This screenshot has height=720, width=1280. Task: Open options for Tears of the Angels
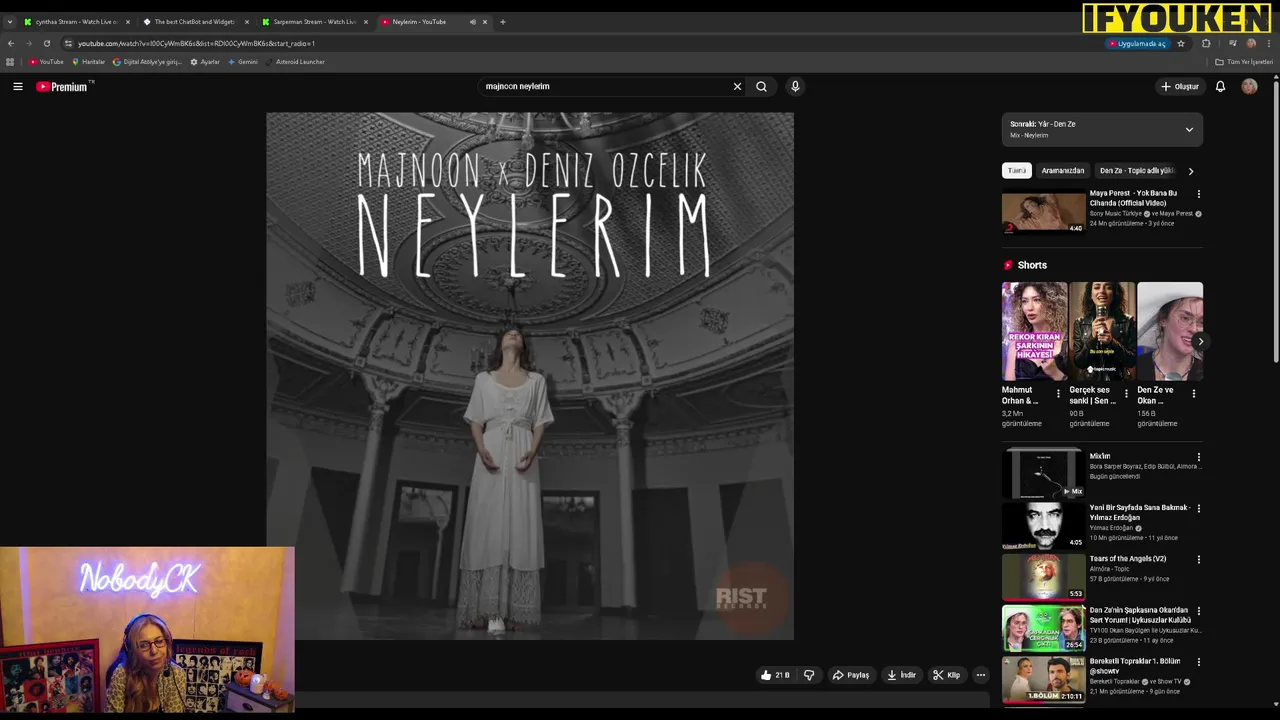tap(1198, 560)
